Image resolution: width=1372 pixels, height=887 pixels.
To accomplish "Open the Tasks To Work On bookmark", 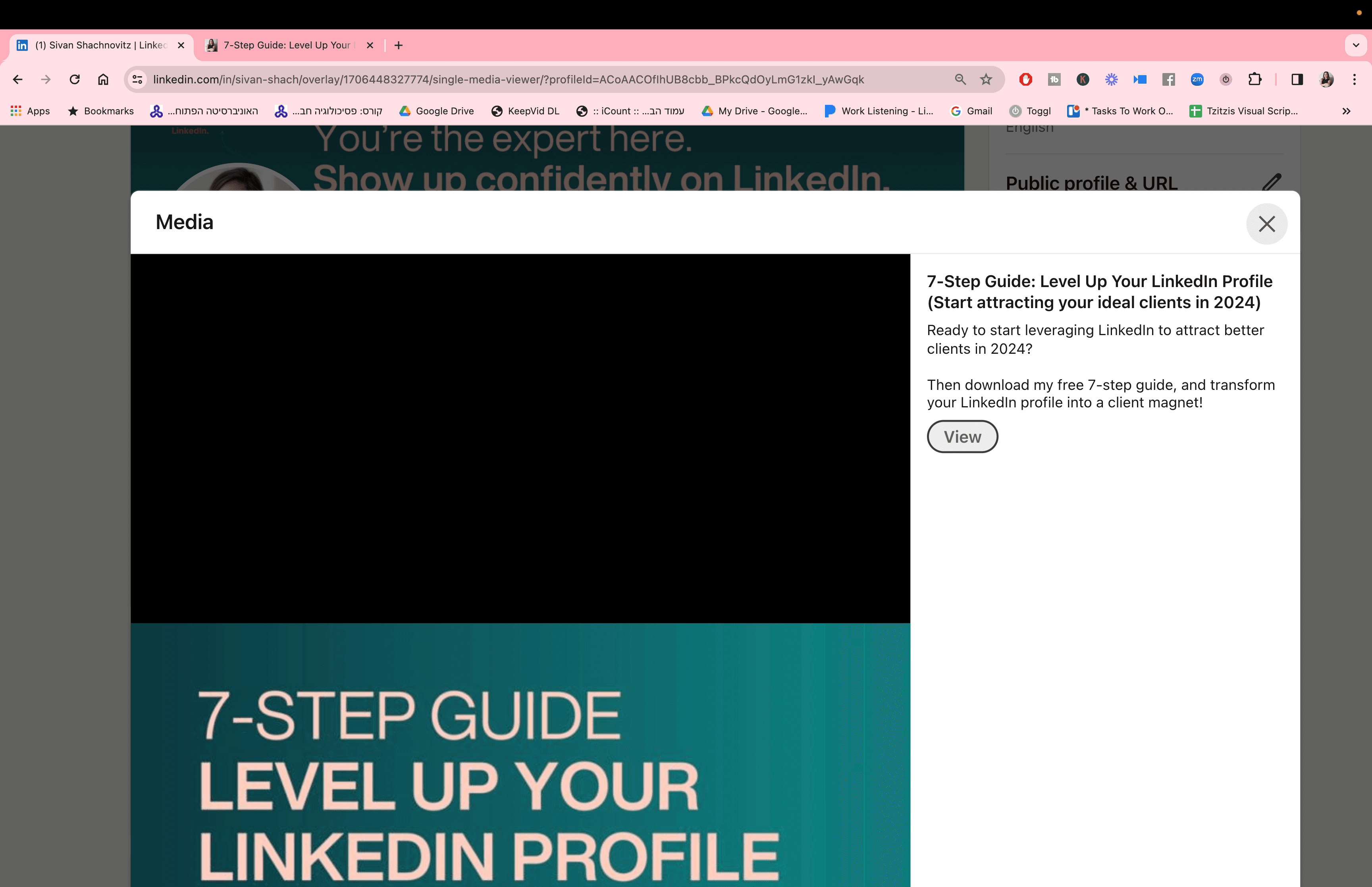I will 1120,111.
